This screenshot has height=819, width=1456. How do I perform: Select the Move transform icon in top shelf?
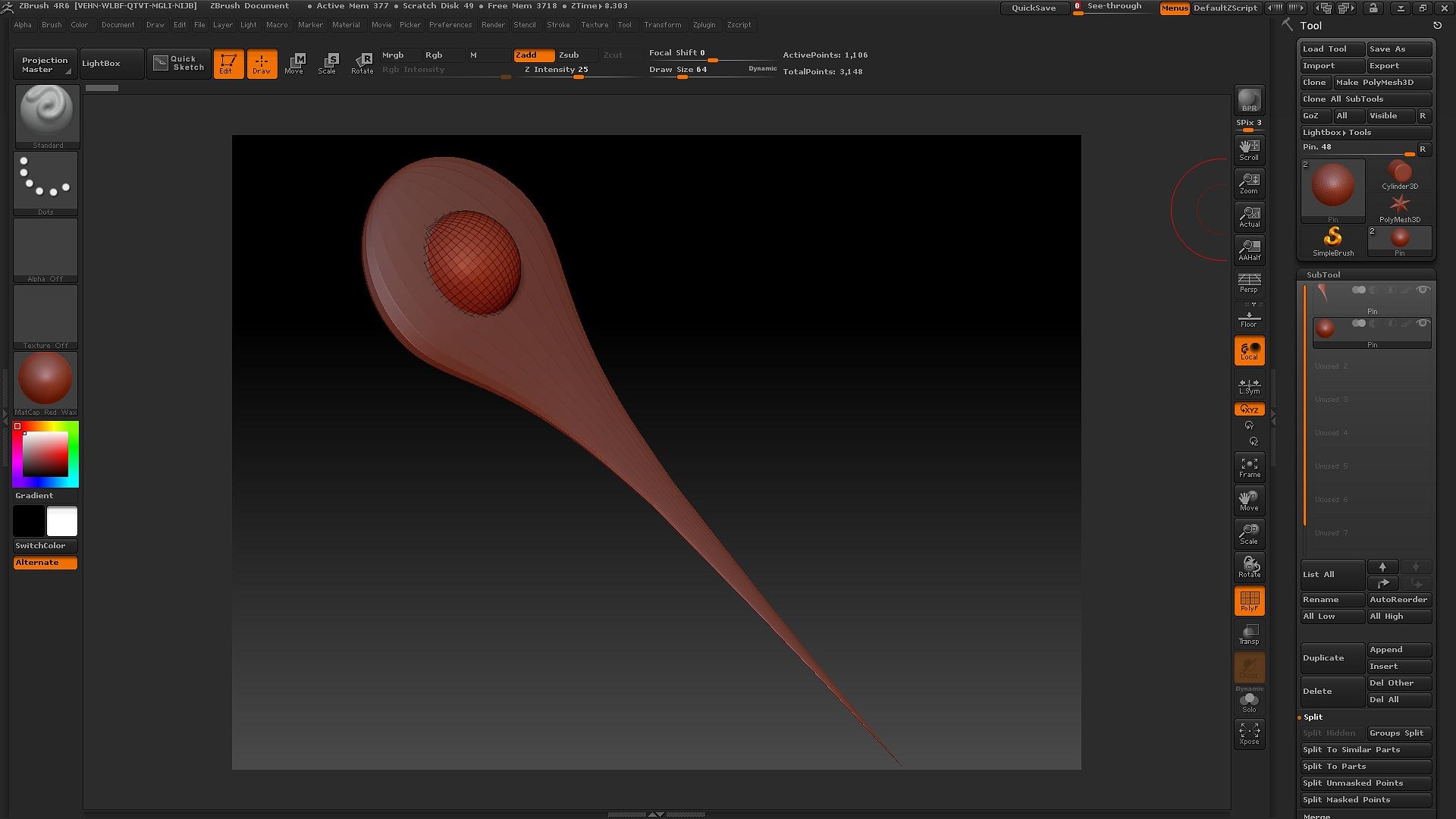(x=294, y=64)
